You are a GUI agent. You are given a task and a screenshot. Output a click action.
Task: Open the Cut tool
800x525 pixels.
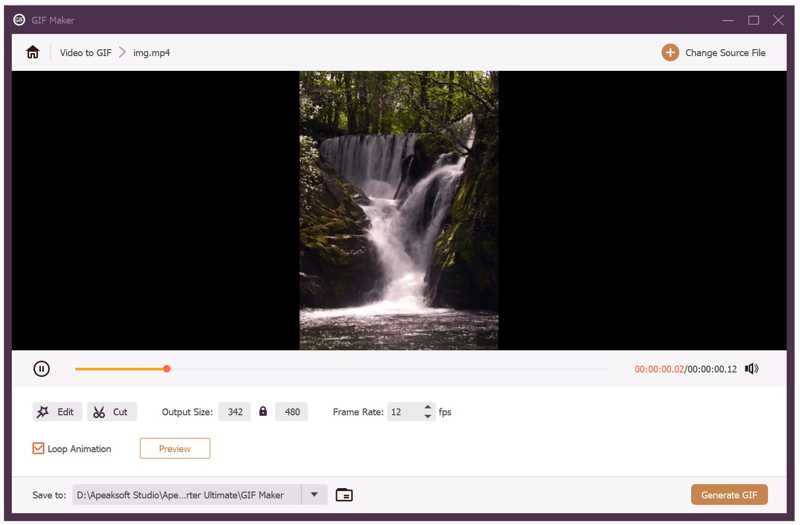coord(112,412)
